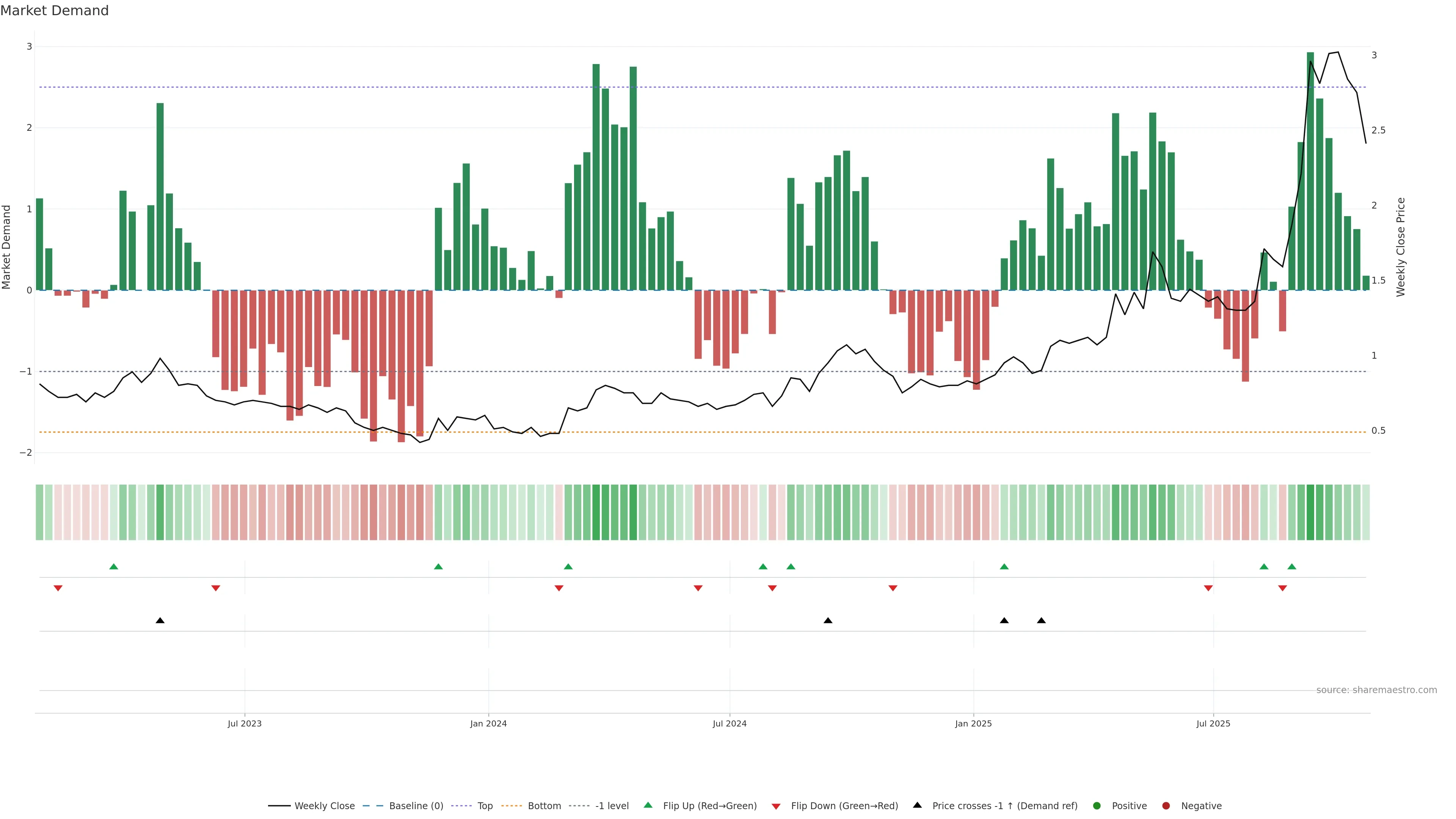Click the green Positive legend dot
Screen dimensions: 1456x819
pyautogui.click(x=1097, y=806)
